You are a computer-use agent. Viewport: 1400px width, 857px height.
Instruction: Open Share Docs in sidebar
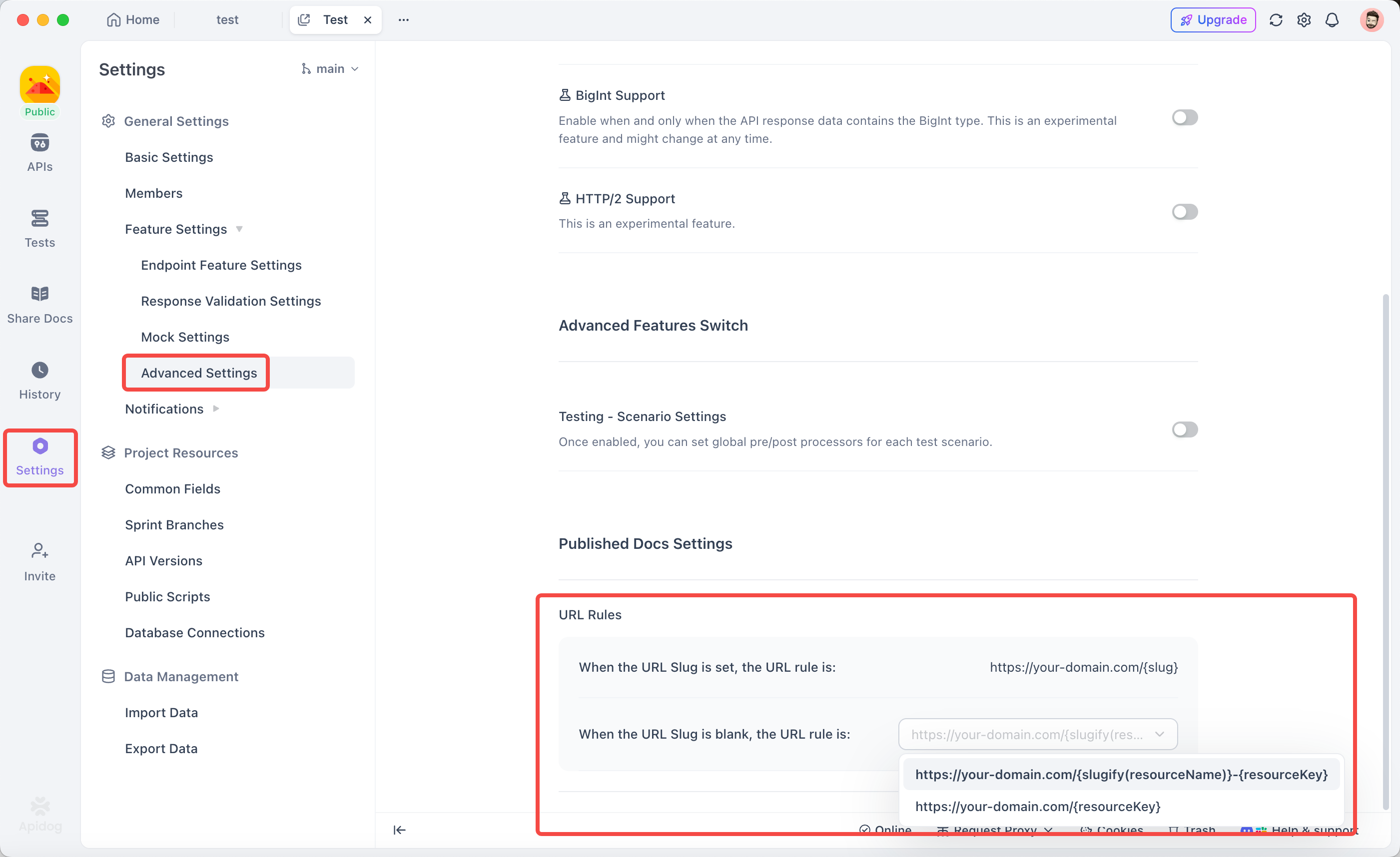pos(40,305)
